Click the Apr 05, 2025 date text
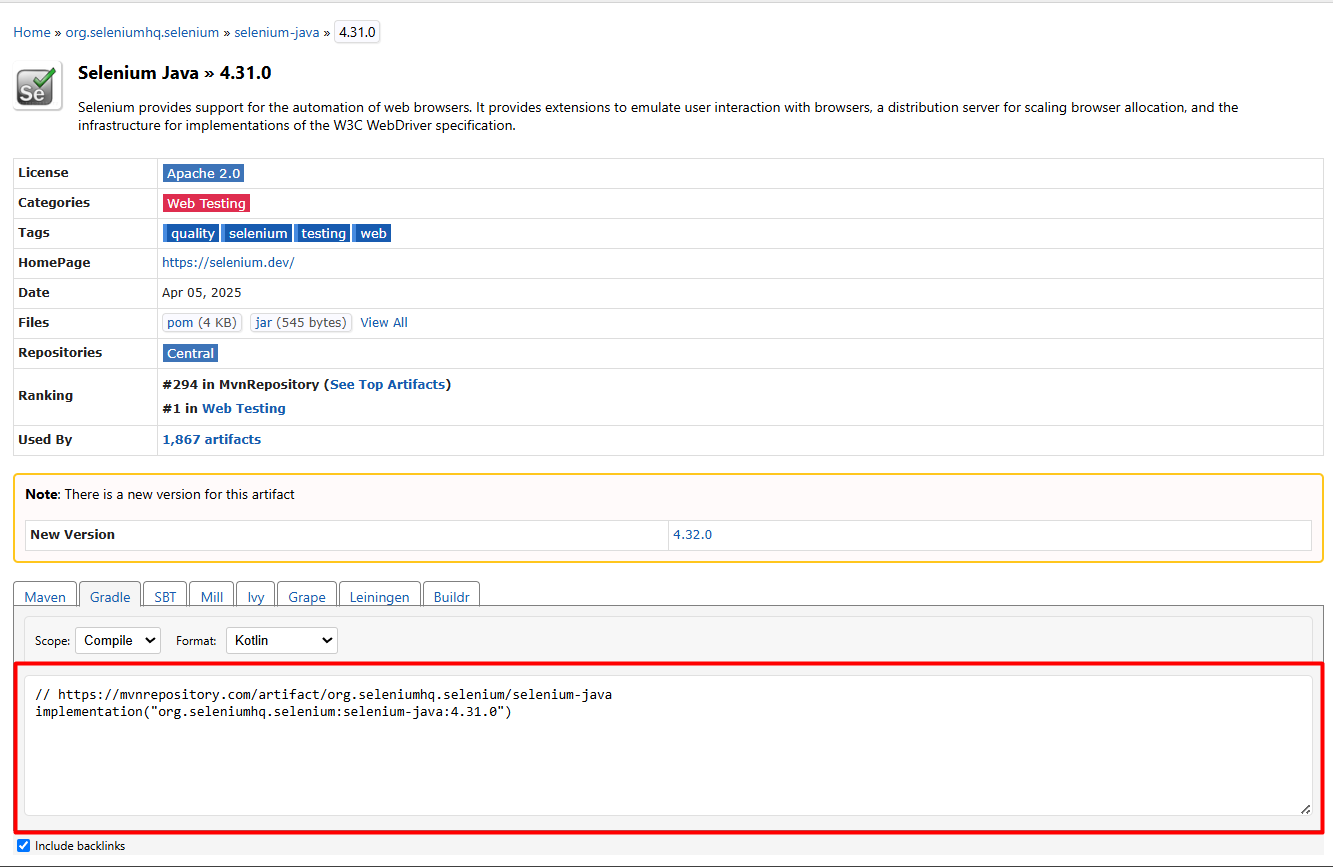Viewport: 1333px width, 867px height. (x=202, y=293)
